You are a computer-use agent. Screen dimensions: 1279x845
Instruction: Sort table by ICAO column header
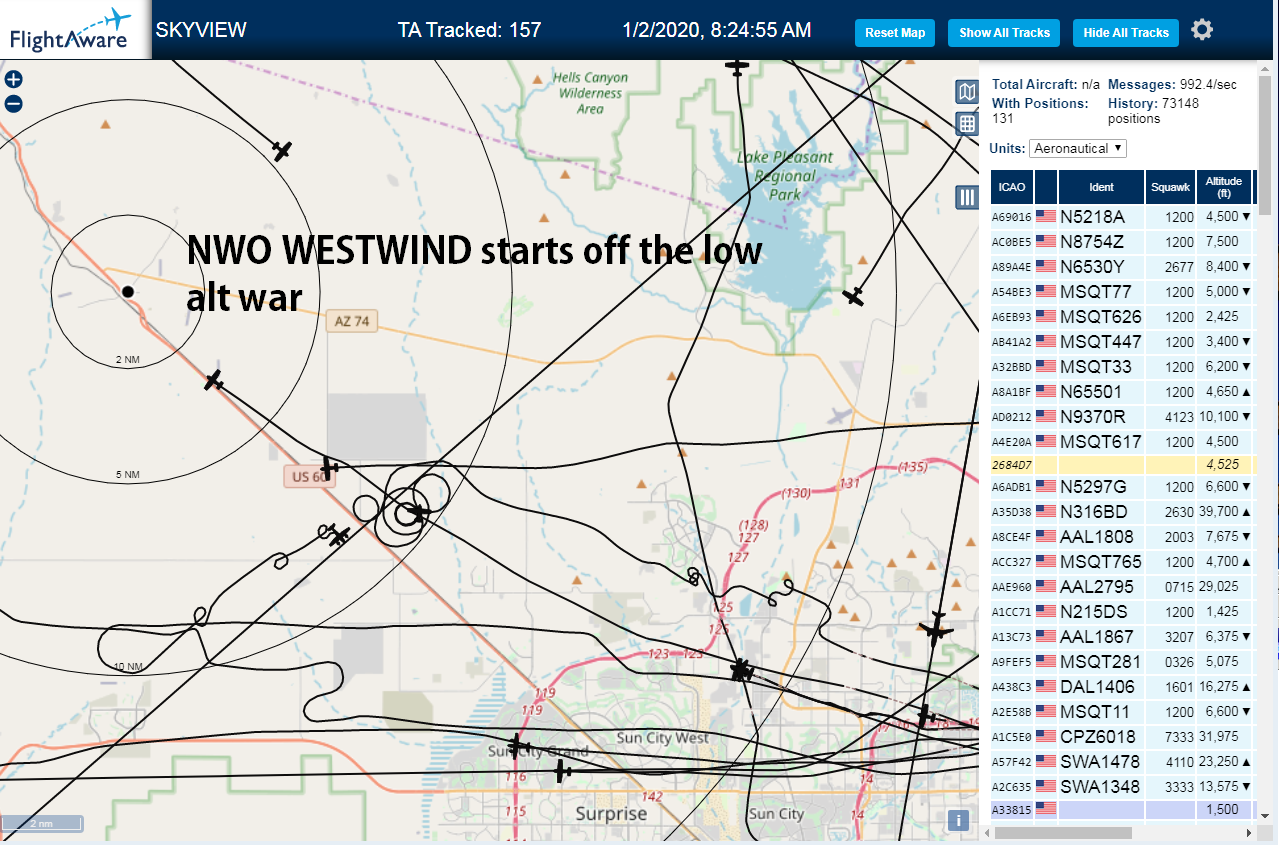click(x=1011, y=187)
